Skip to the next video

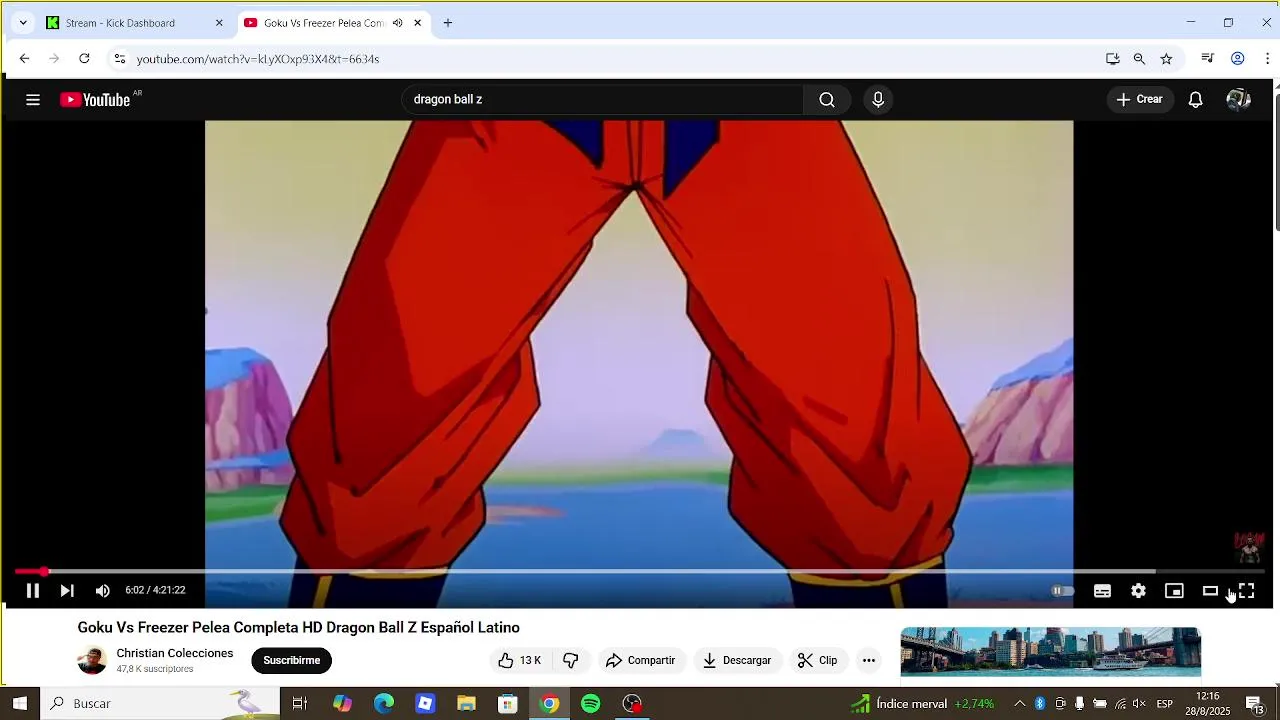pos(67,591)
